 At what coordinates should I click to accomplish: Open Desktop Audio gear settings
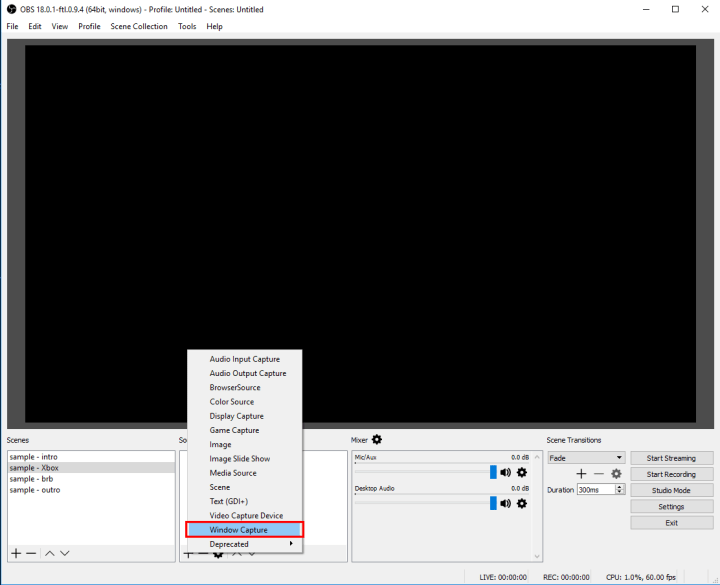pyautogui.click(x=522, y=503)
